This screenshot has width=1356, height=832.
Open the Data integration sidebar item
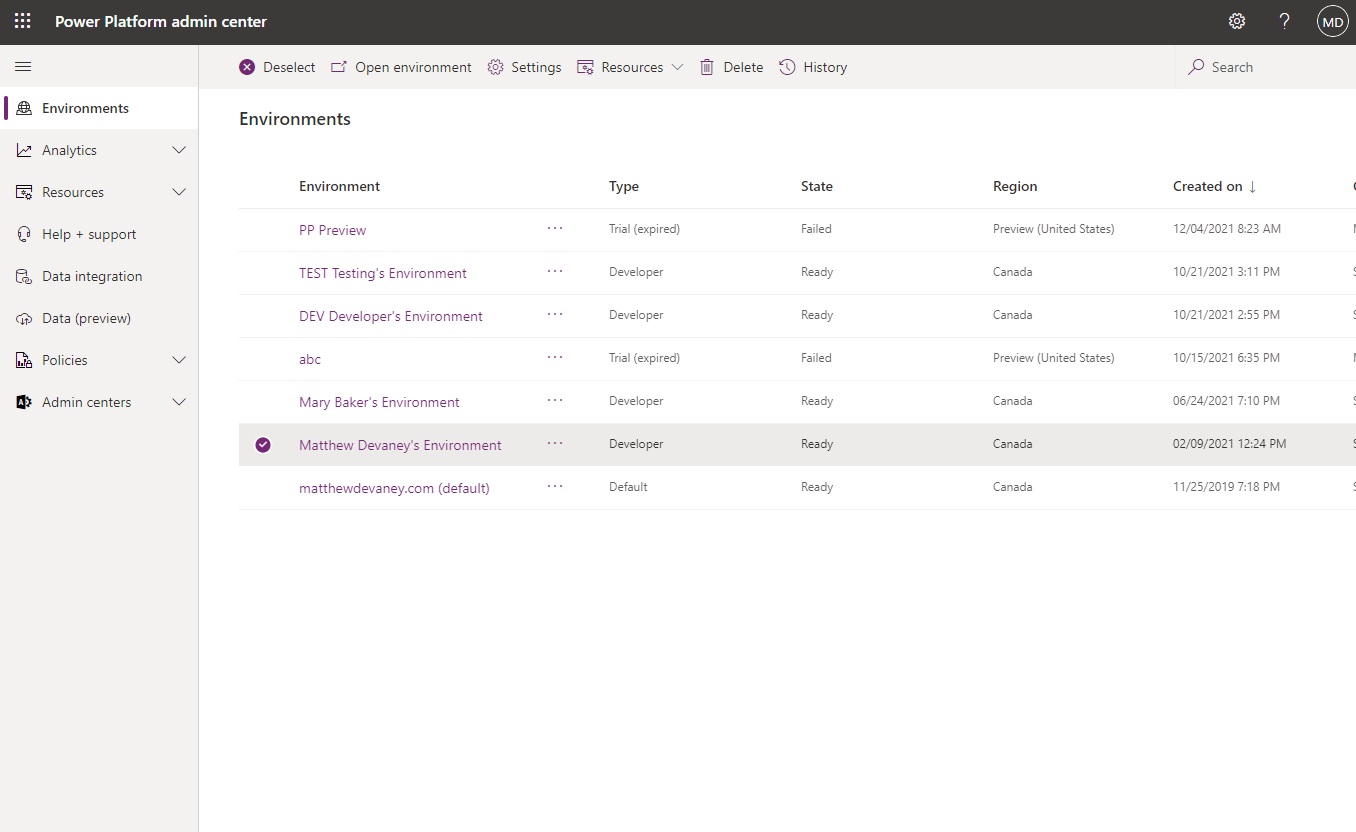(x=91, y=276)
